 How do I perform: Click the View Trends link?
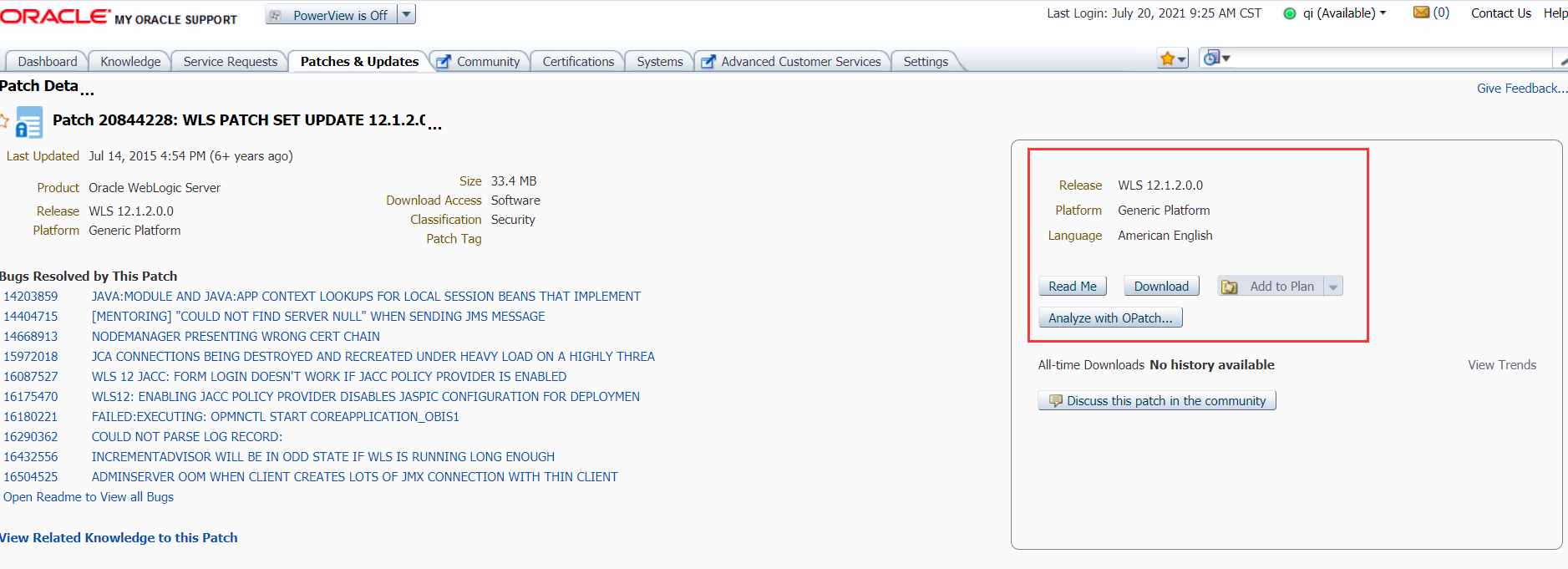point(1502,365)
